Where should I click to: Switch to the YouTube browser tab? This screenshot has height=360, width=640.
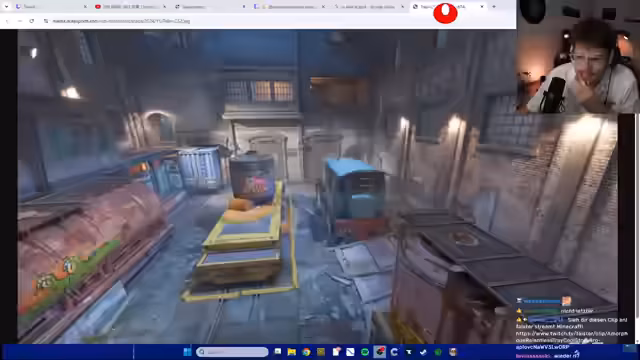[x=130, y=7]
